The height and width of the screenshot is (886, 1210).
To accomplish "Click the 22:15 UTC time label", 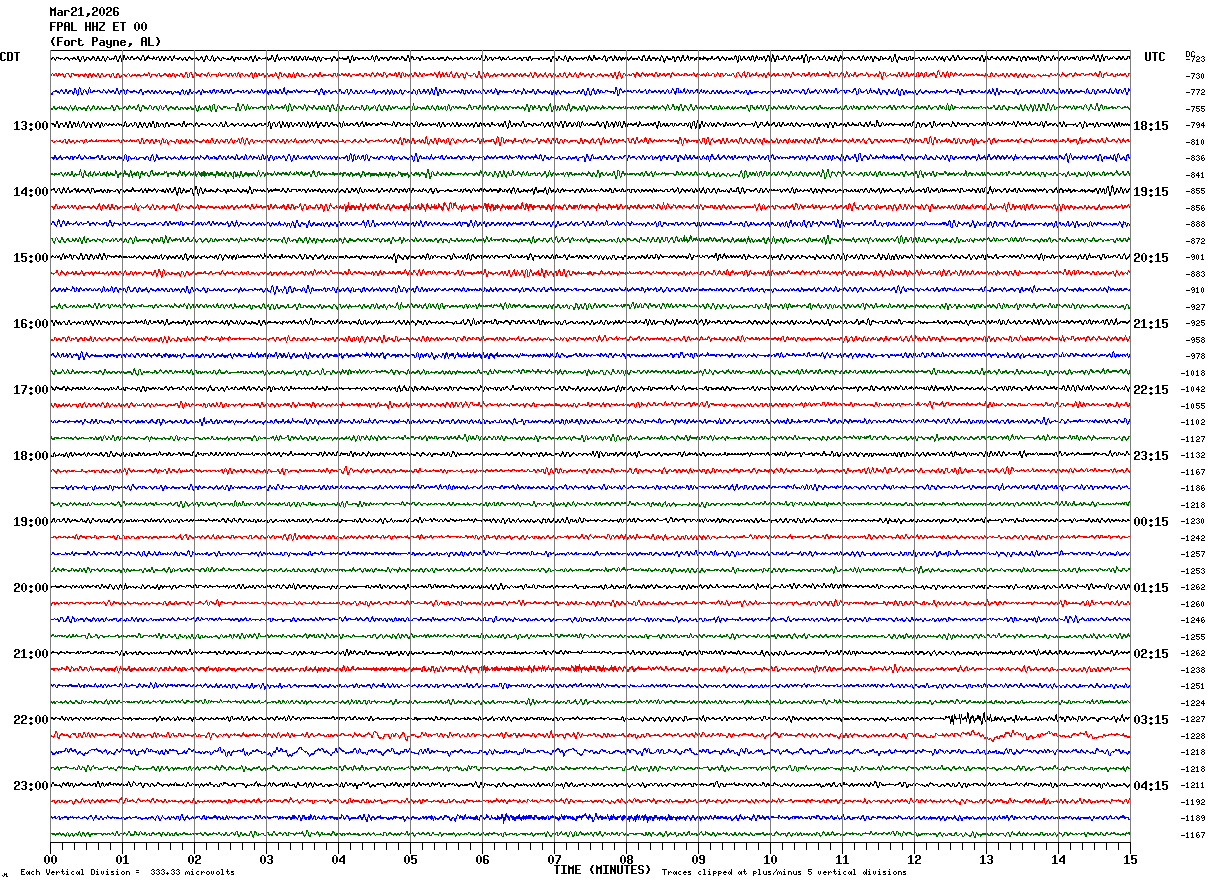I will click(x=1151, y=390).
